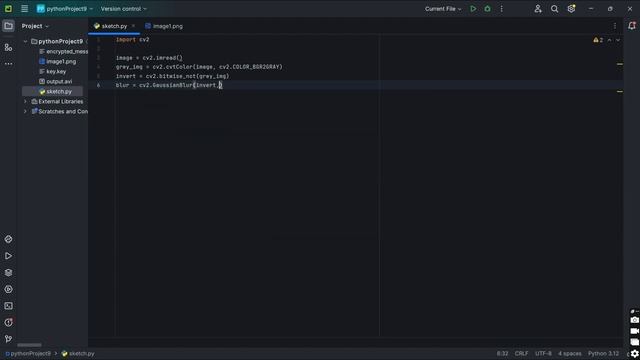Run the current file

[473, 9]
